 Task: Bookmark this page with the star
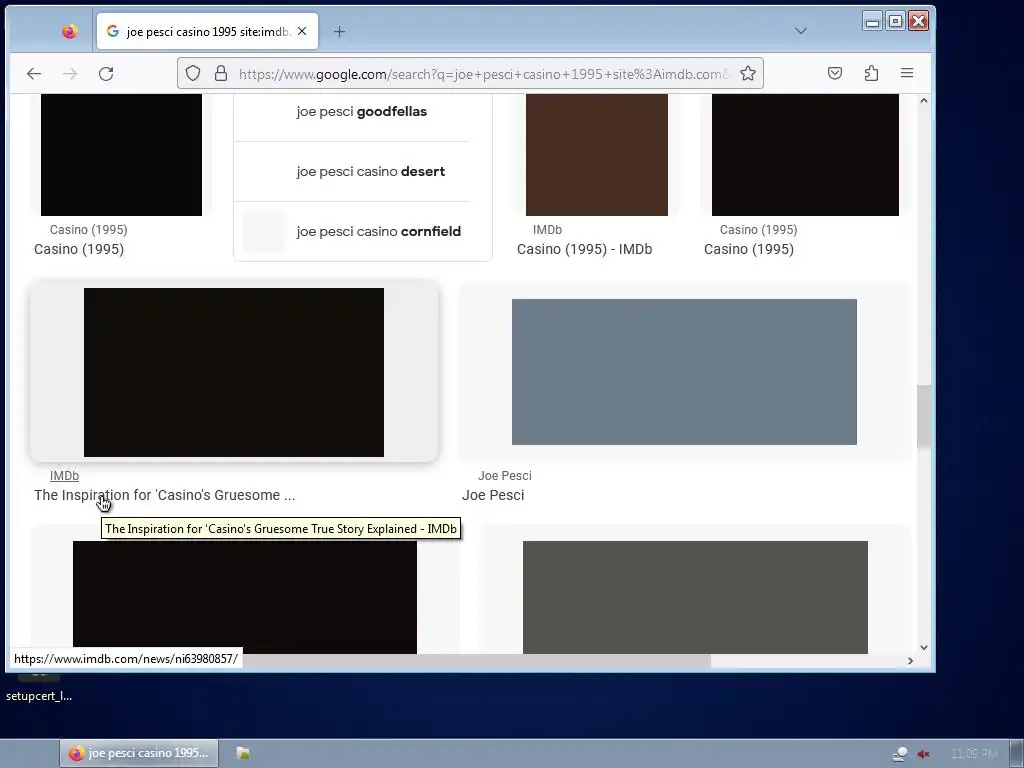[x=748, y=73]
